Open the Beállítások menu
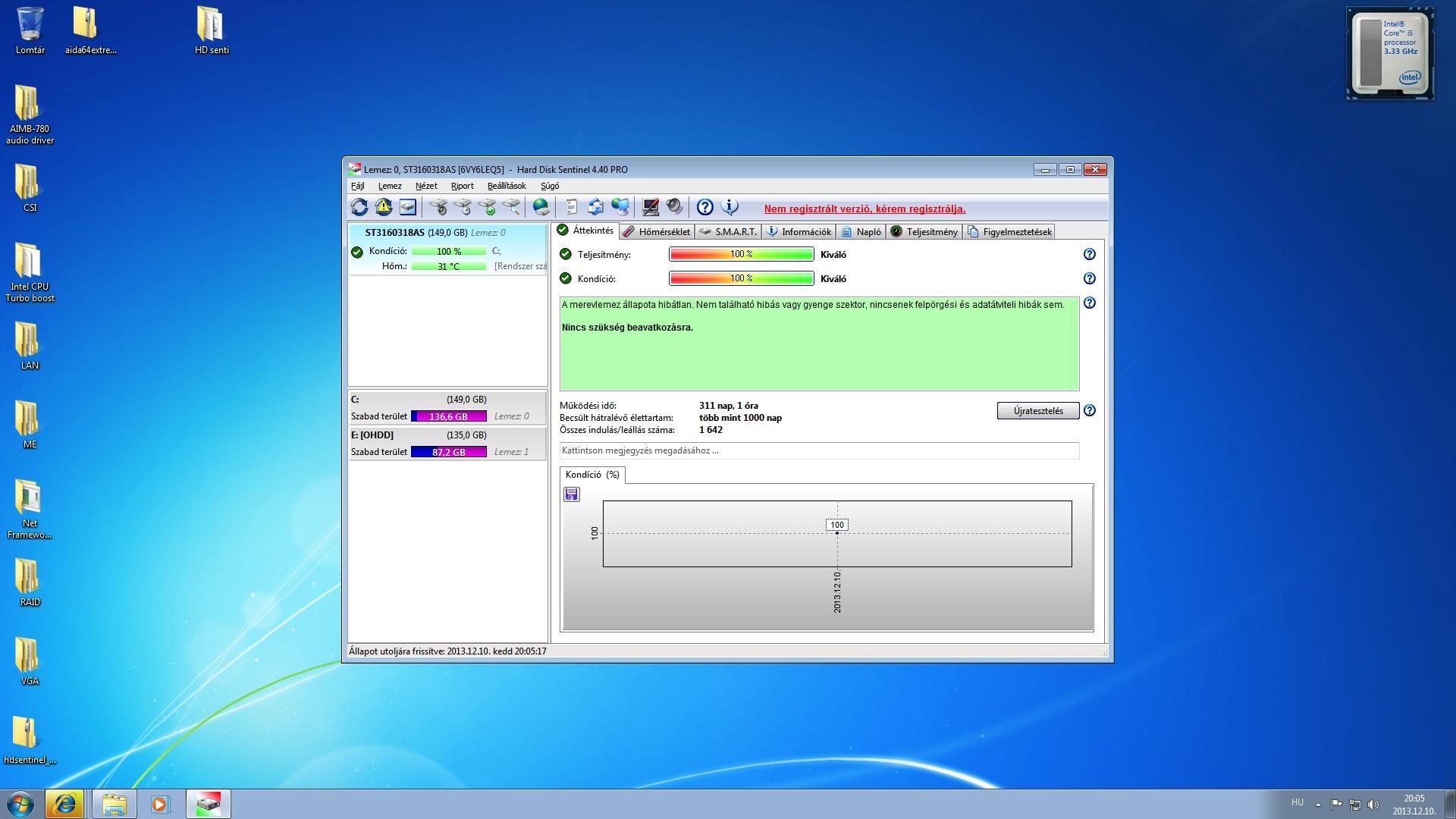Screen dimensions: 1456x819 coord(506,186)
